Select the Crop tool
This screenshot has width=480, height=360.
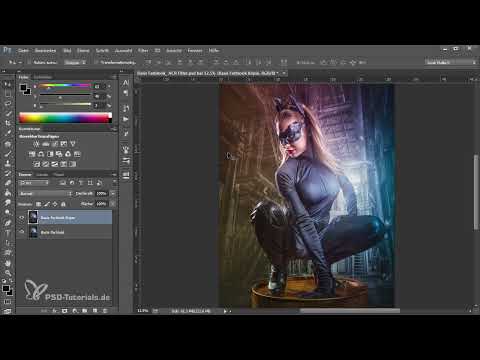7,123
